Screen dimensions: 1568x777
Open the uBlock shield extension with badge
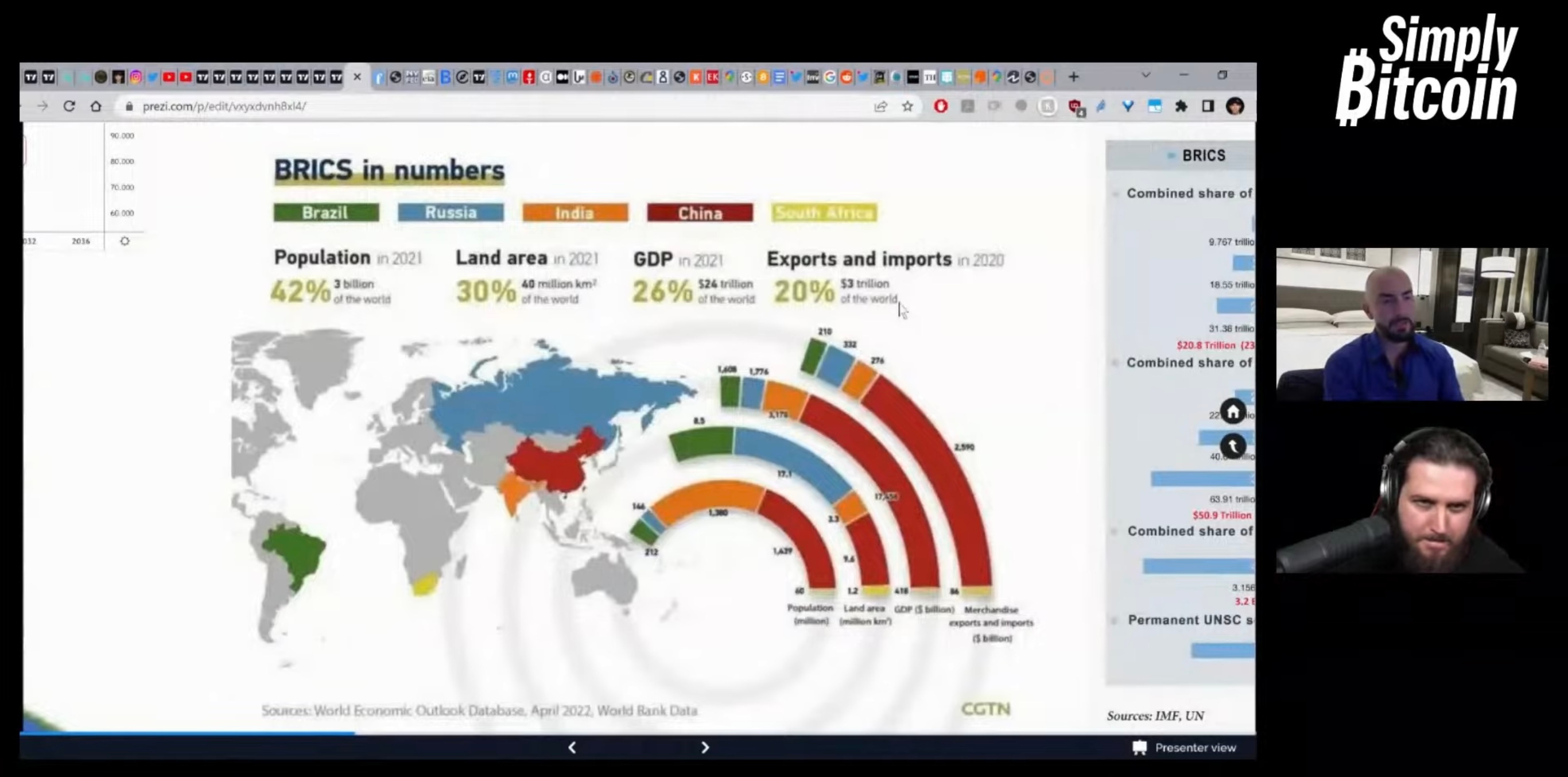(1076, 108)
